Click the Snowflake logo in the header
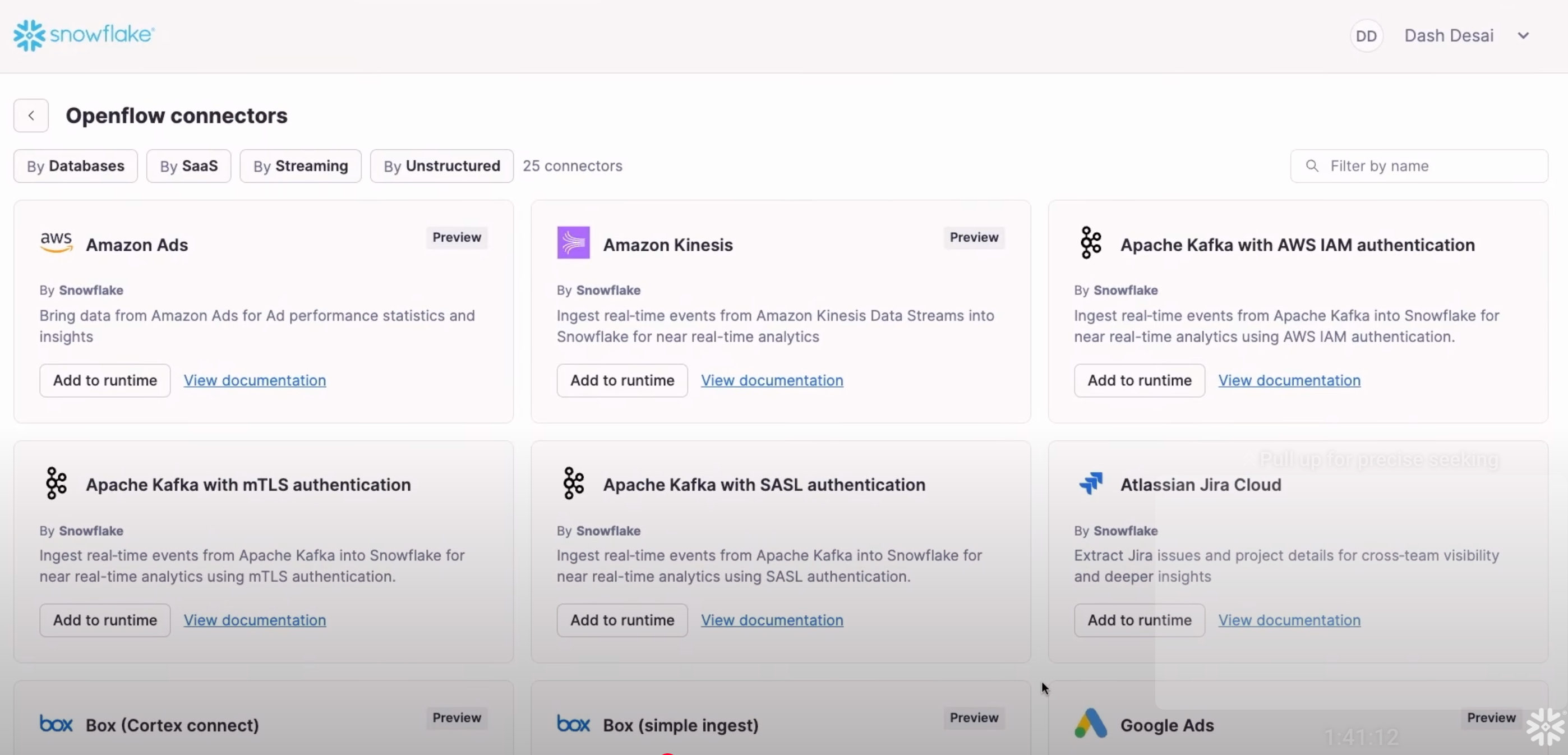 (84, 35)
